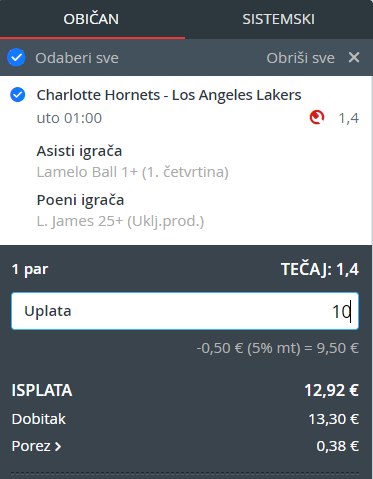Click the Asisti igrača market title

[79, 151]
